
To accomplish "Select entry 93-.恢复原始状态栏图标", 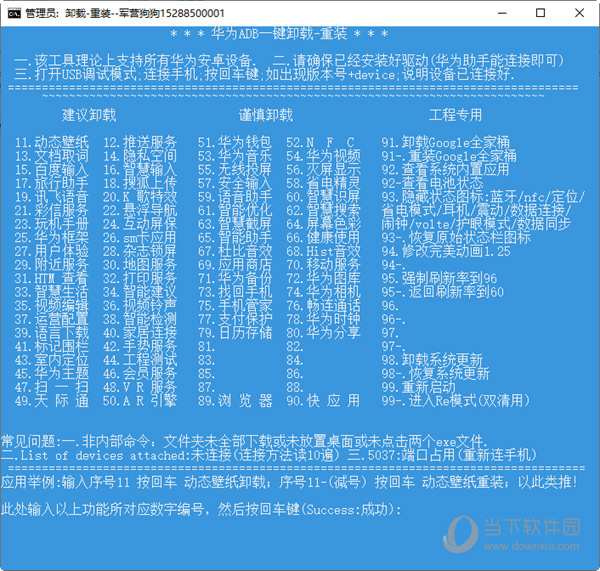I will [x=456, y=238].
